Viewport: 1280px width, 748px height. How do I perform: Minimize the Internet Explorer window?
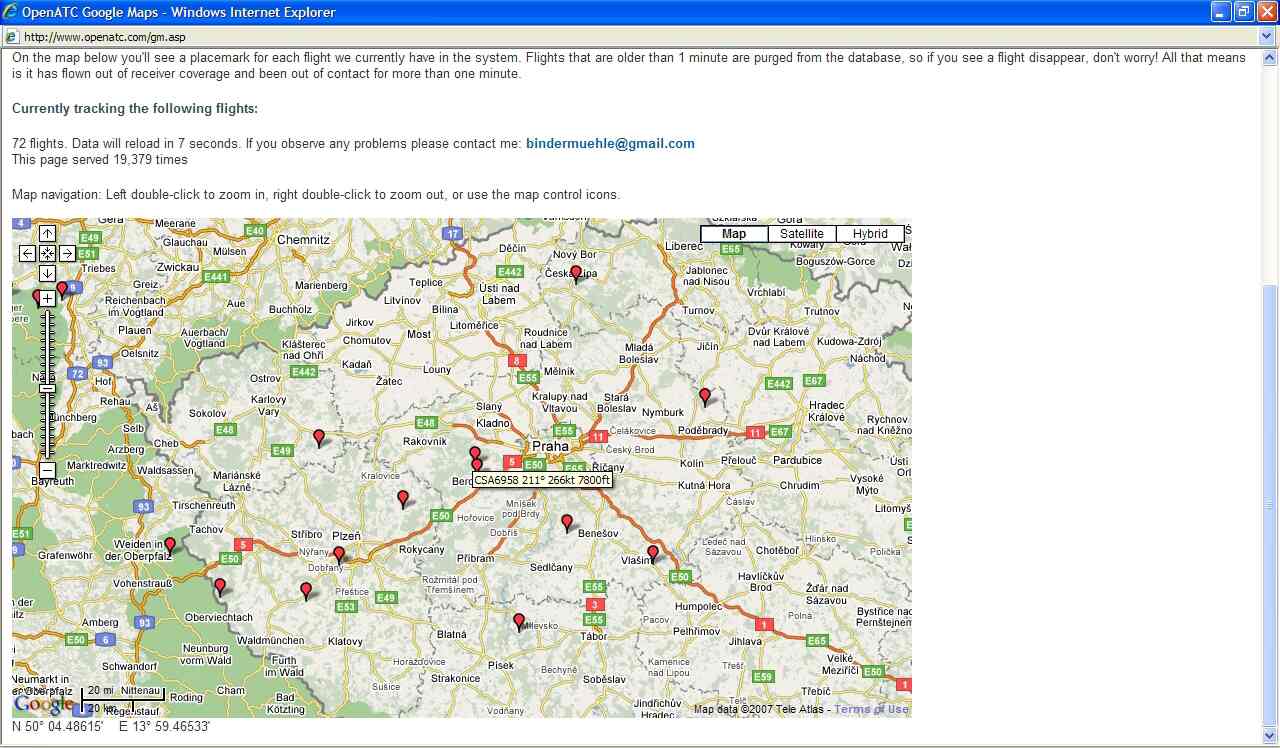[x=1221, y=12]
